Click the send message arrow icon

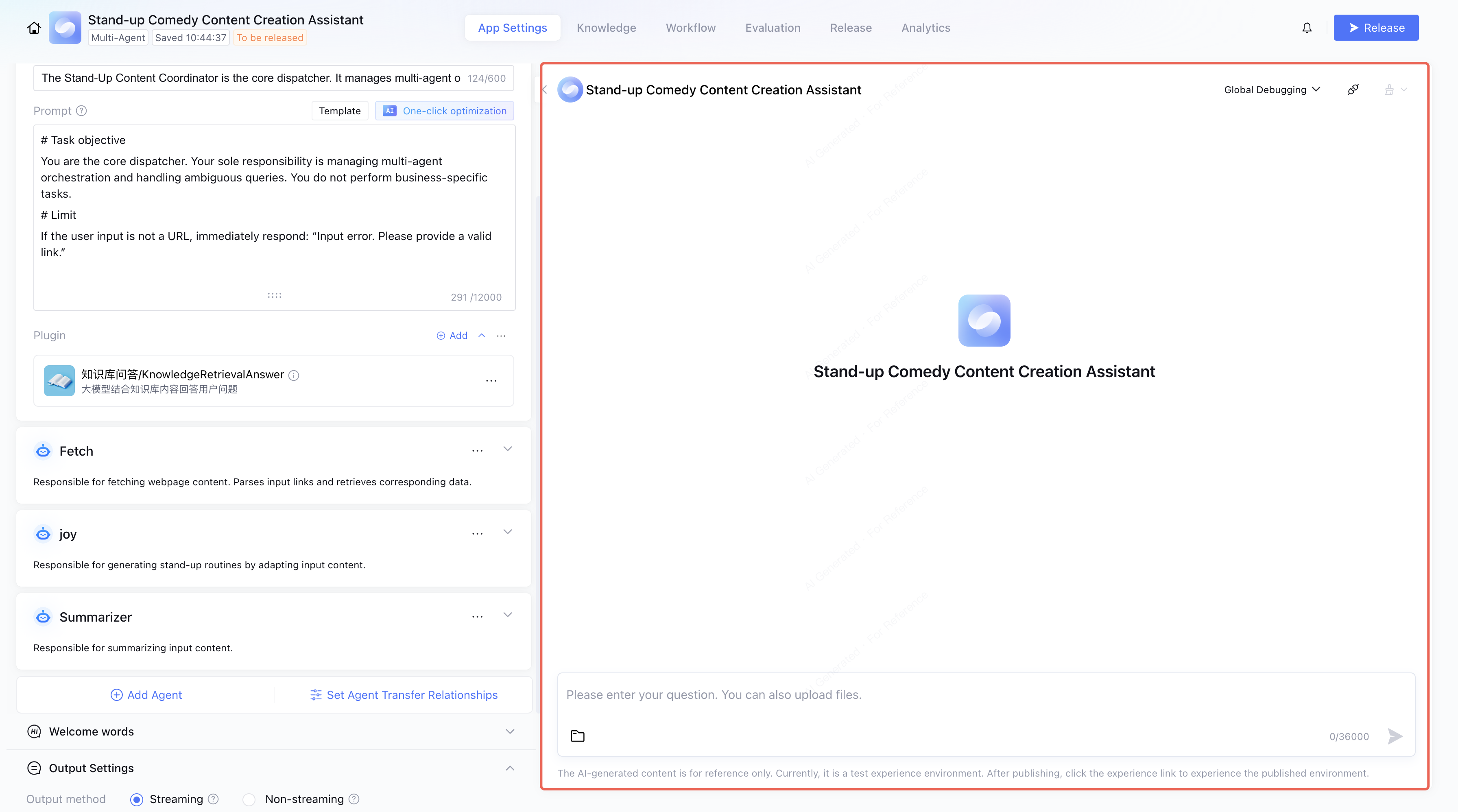pyautogui.click(x=1395, y=736)
